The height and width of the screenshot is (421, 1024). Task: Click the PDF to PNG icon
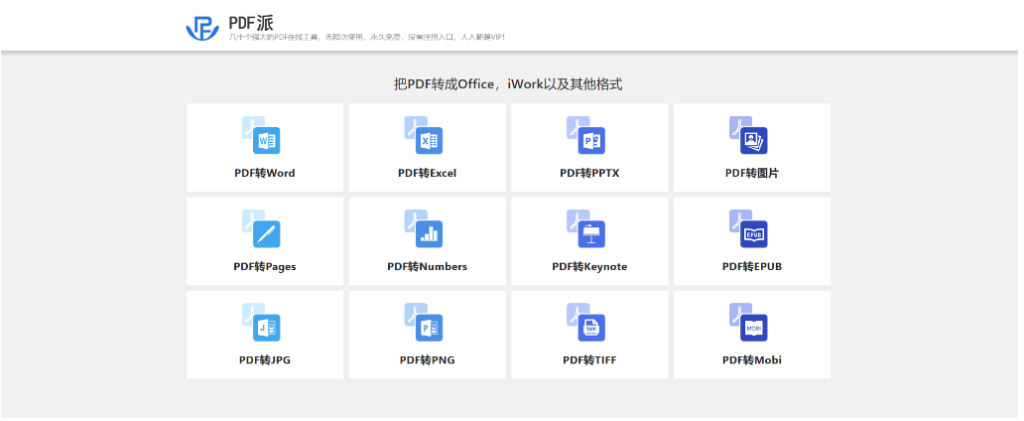(423, 322)
